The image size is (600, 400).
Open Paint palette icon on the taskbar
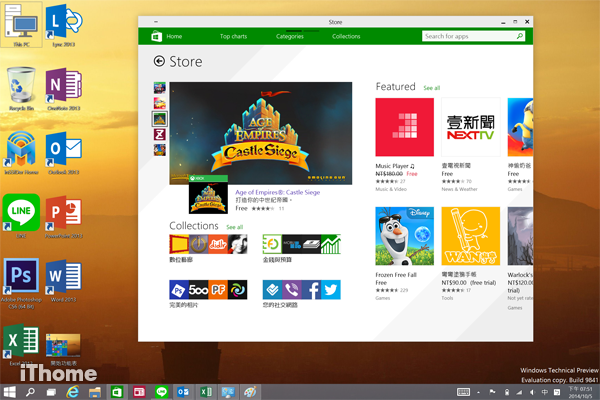pos(250,392)
